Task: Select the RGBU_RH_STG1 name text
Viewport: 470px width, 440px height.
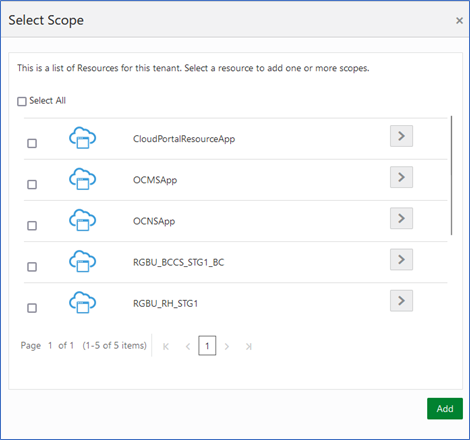Action: (x=165, y=304)
